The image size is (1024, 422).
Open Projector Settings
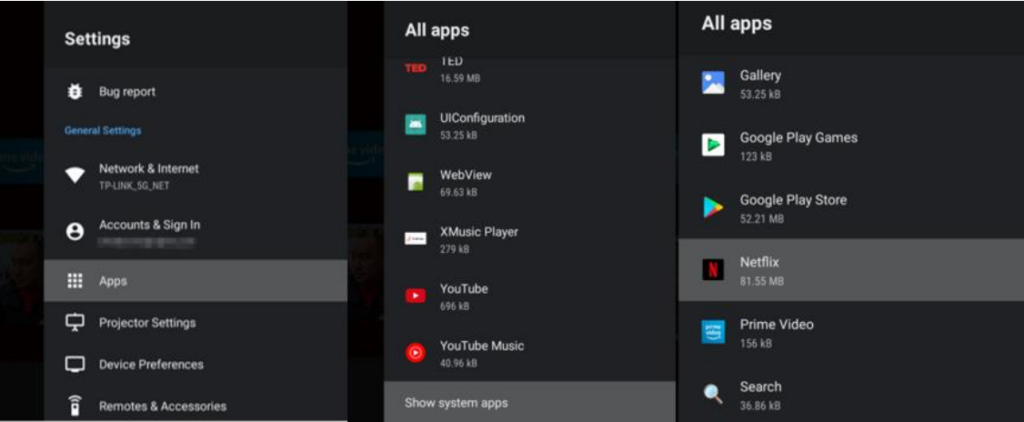(195, 323)
